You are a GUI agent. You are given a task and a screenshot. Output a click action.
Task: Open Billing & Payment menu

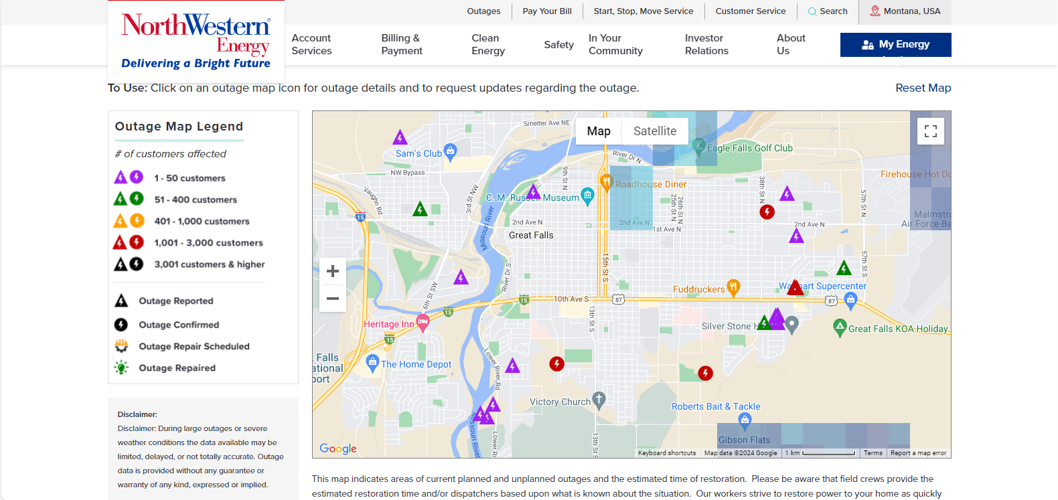402,45
